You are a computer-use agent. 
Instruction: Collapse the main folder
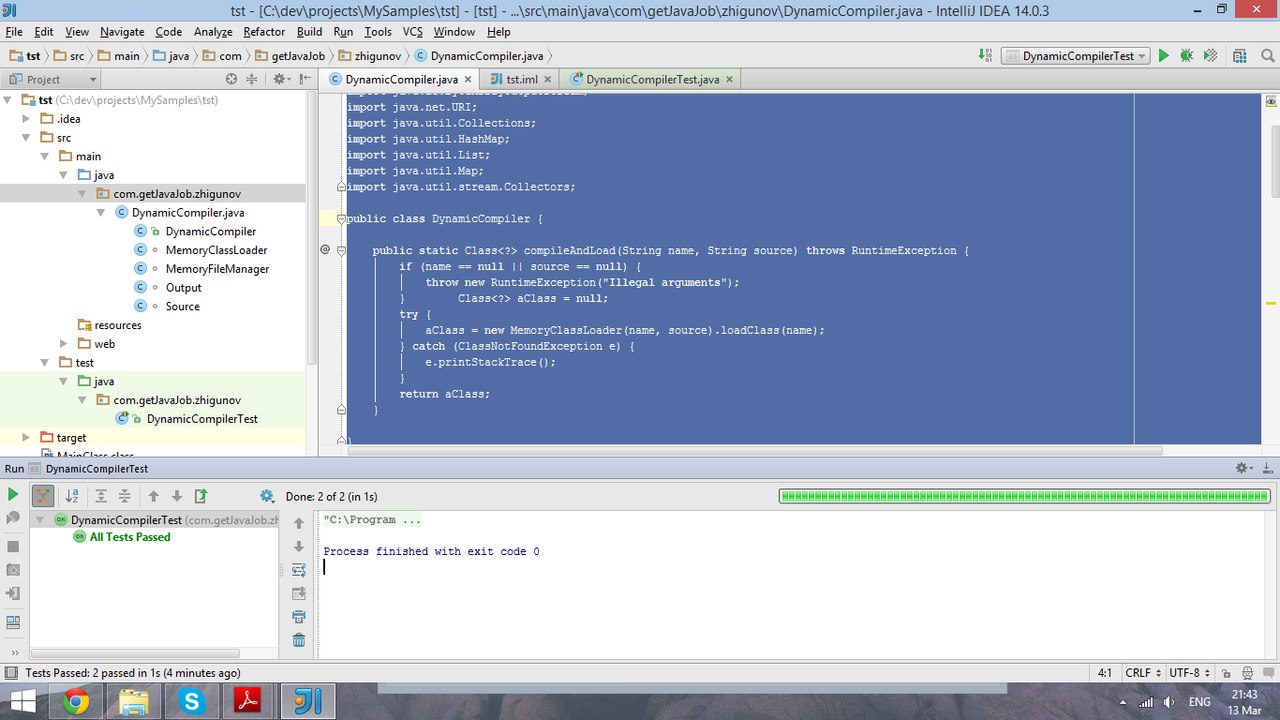point(46,157)
